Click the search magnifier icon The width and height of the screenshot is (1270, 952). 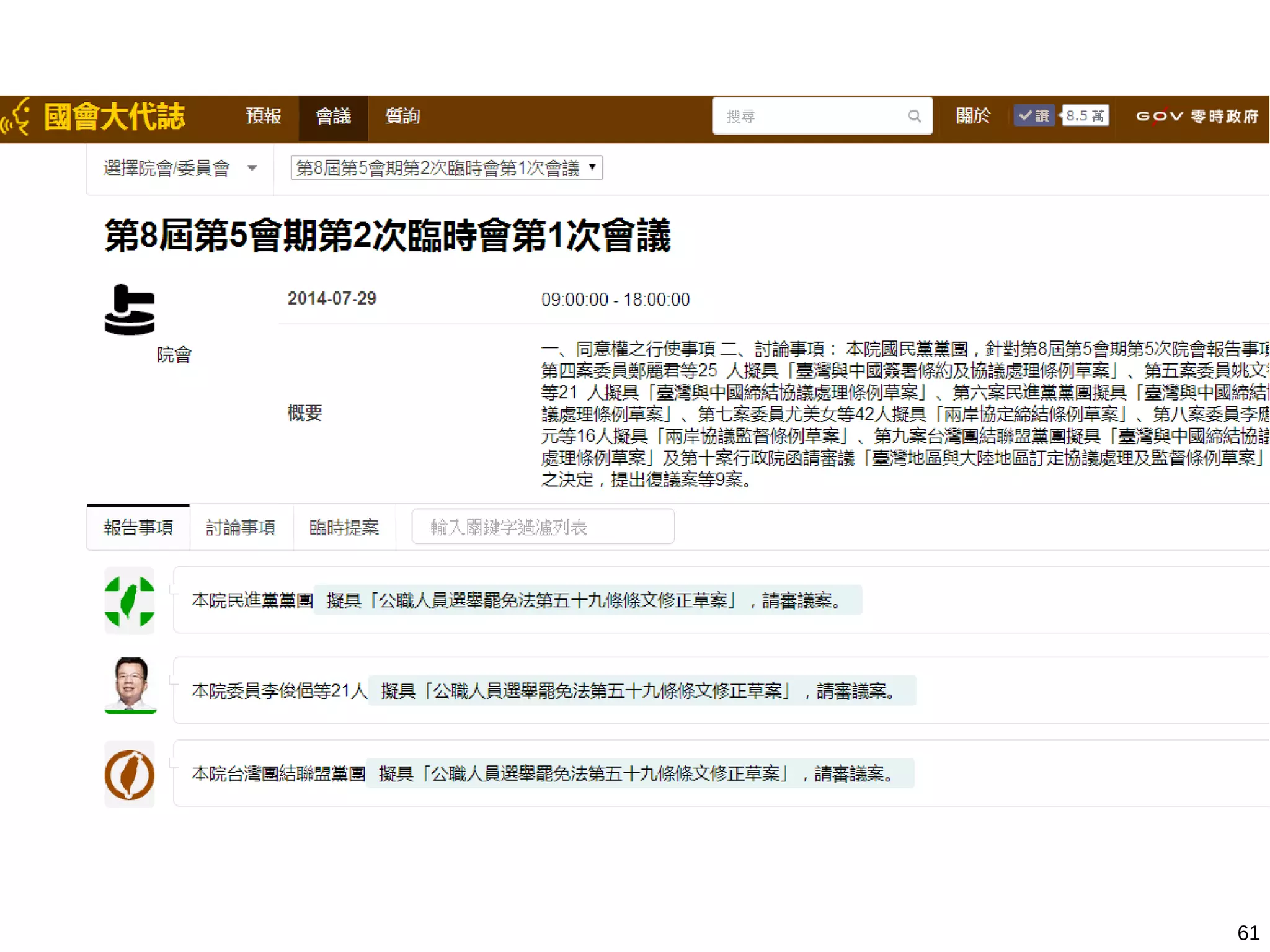pos(913,116)
